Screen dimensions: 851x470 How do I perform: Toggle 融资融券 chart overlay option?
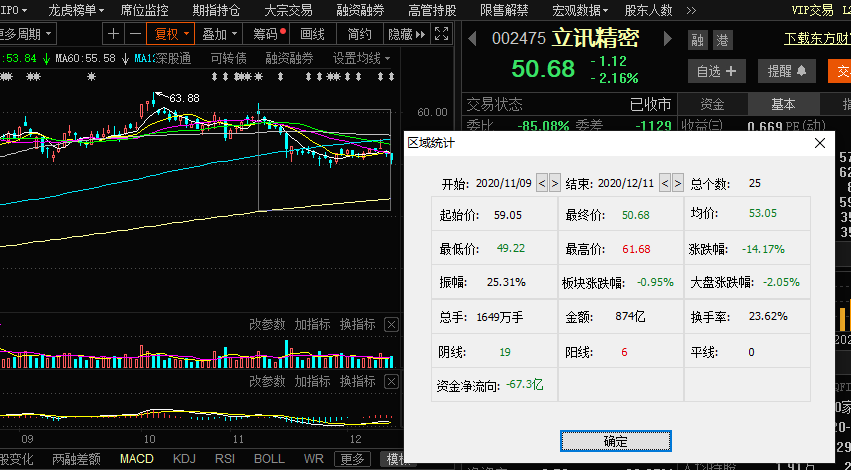coord(289,58)
